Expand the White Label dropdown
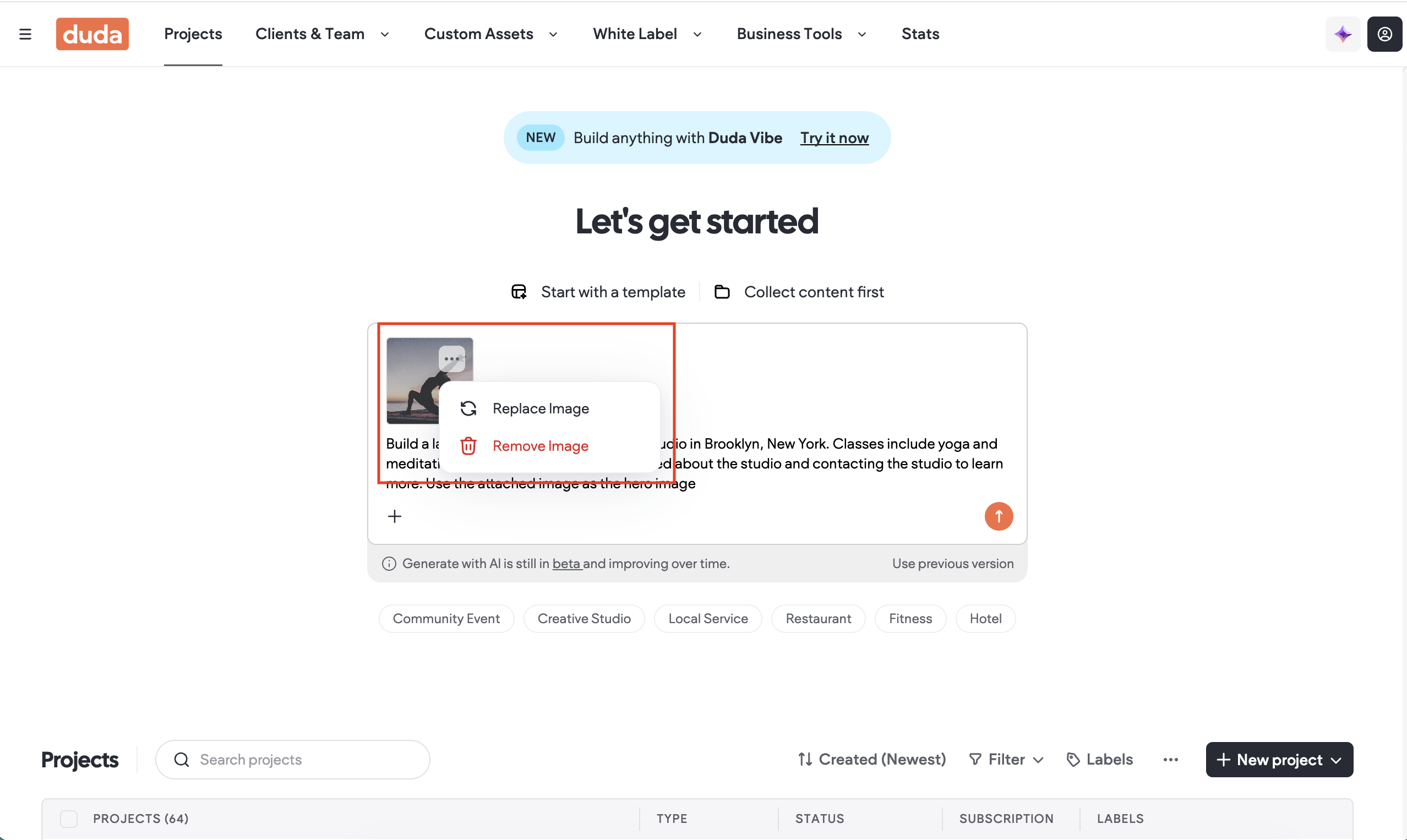The width and height of the screenshot is (1407, 840). pyautogui.click(x=697, y=35)
